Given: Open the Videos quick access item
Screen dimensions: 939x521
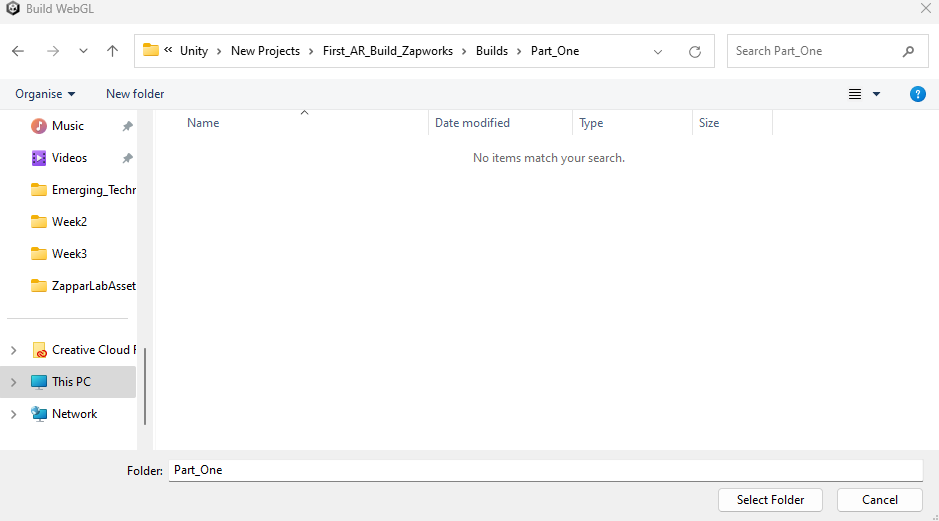Looking at the screenshot, I should pos(69,158).
